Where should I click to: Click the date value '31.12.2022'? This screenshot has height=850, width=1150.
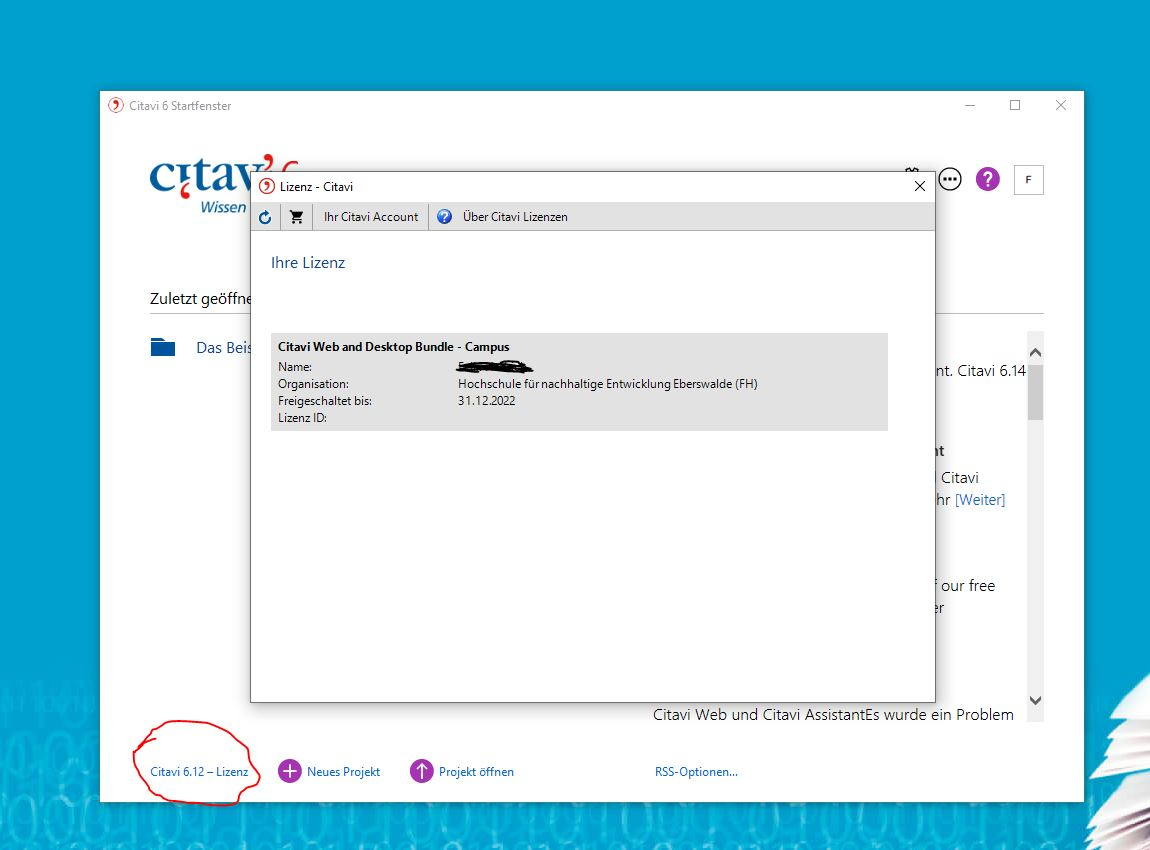[x=487, y=400]
